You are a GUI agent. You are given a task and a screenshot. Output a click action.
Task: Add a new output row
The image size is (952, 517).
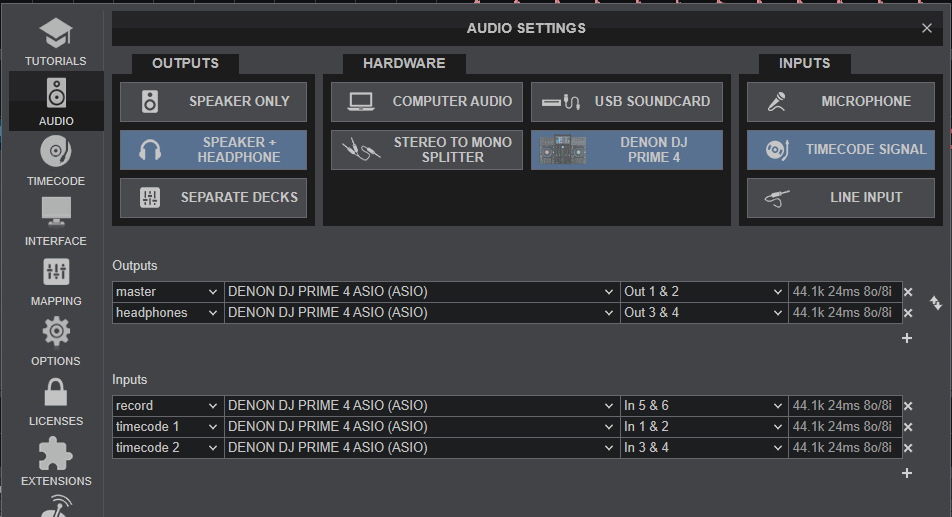click(907, 338)
